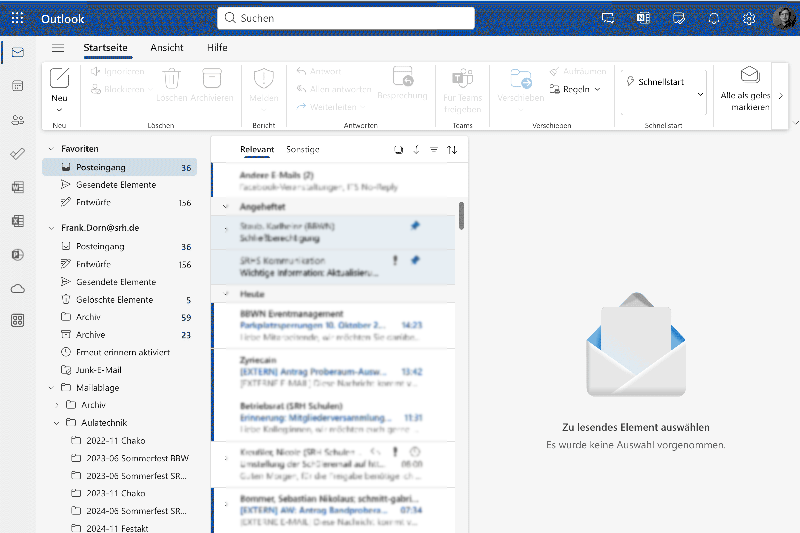Viewport: 800px width, 533px height.
Task: Click the filter icon in message list
Action: tap(434, 150)
